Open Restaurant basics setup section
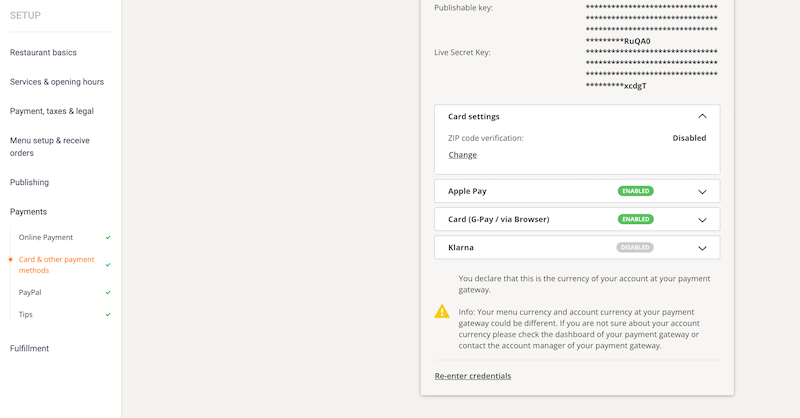 coord(43,52)
